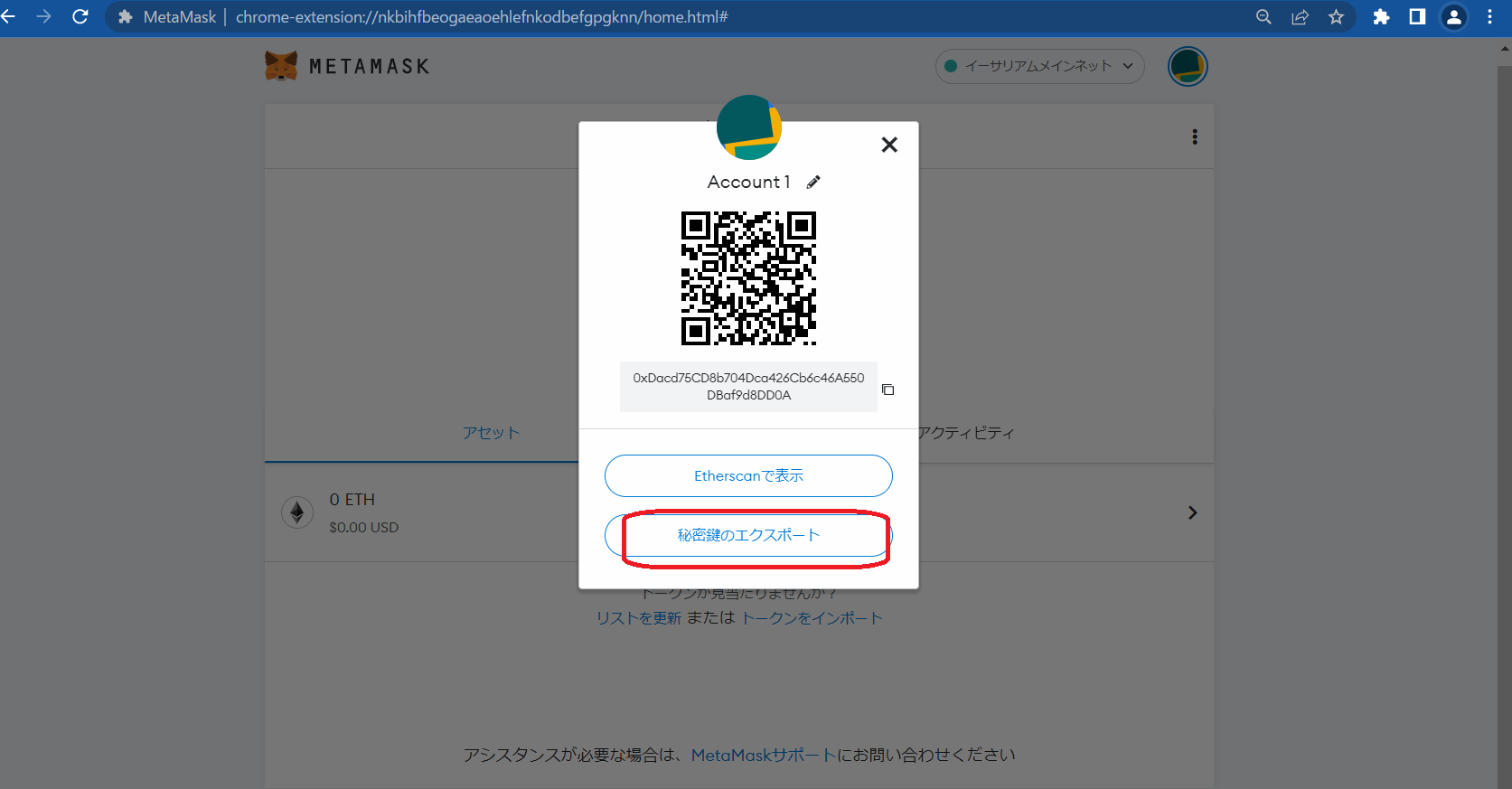Go back in the browser
The image size is (1512, 789).
(10, 16)
